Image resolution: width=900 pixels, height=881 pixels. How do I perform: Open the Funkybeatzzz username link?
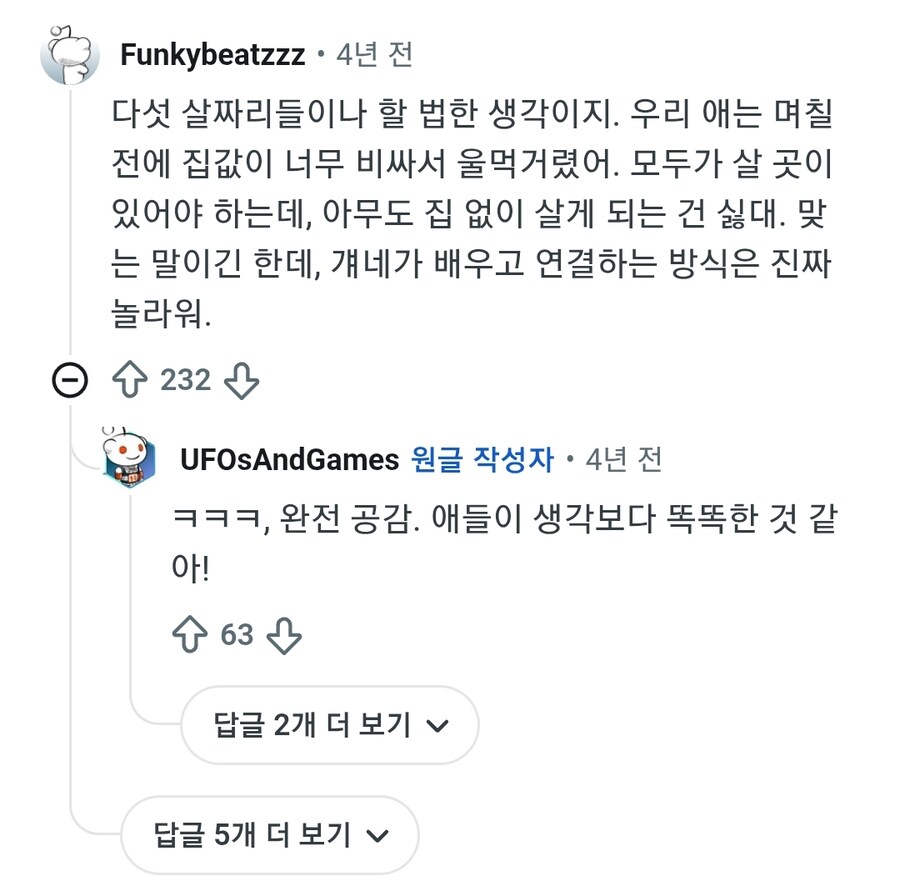coord(213,54)
